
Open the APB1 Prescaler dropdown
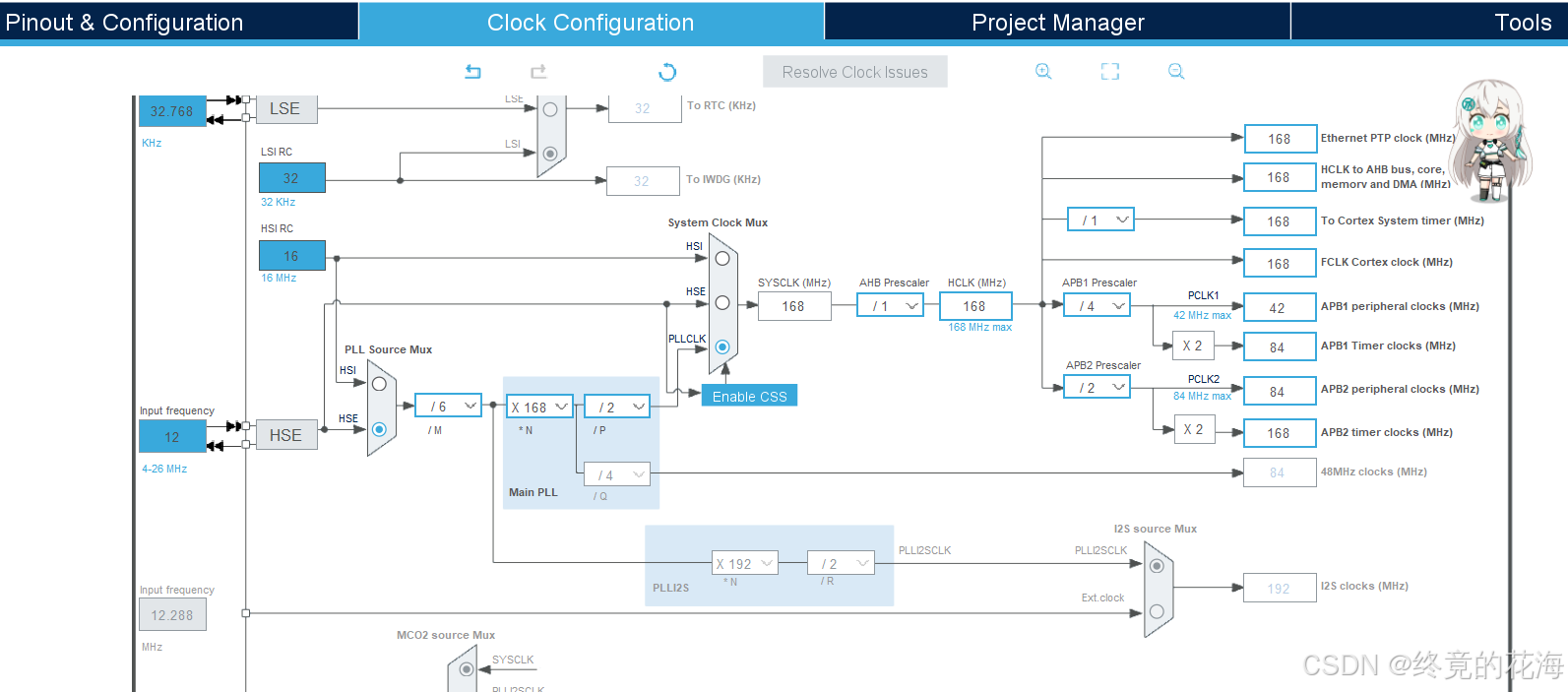(1098, 306)
